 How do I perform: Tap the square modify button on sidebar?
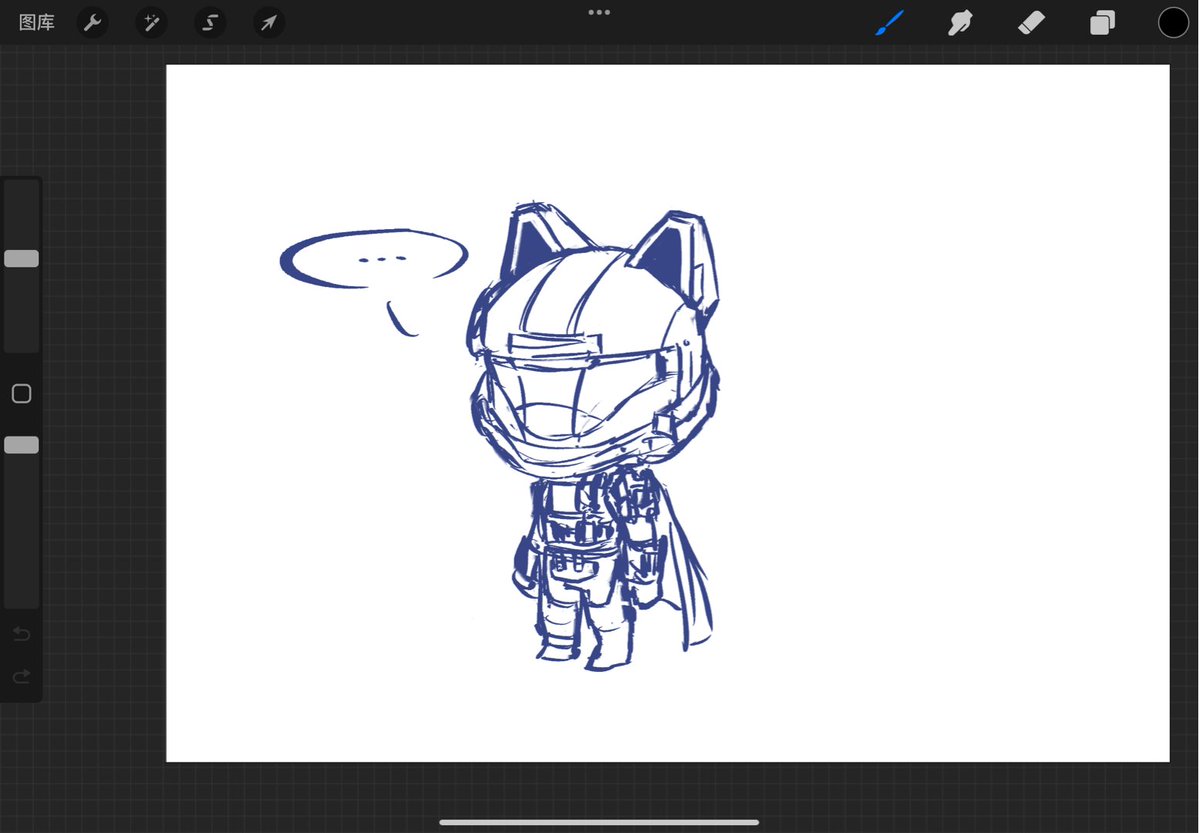pos(21,394)
